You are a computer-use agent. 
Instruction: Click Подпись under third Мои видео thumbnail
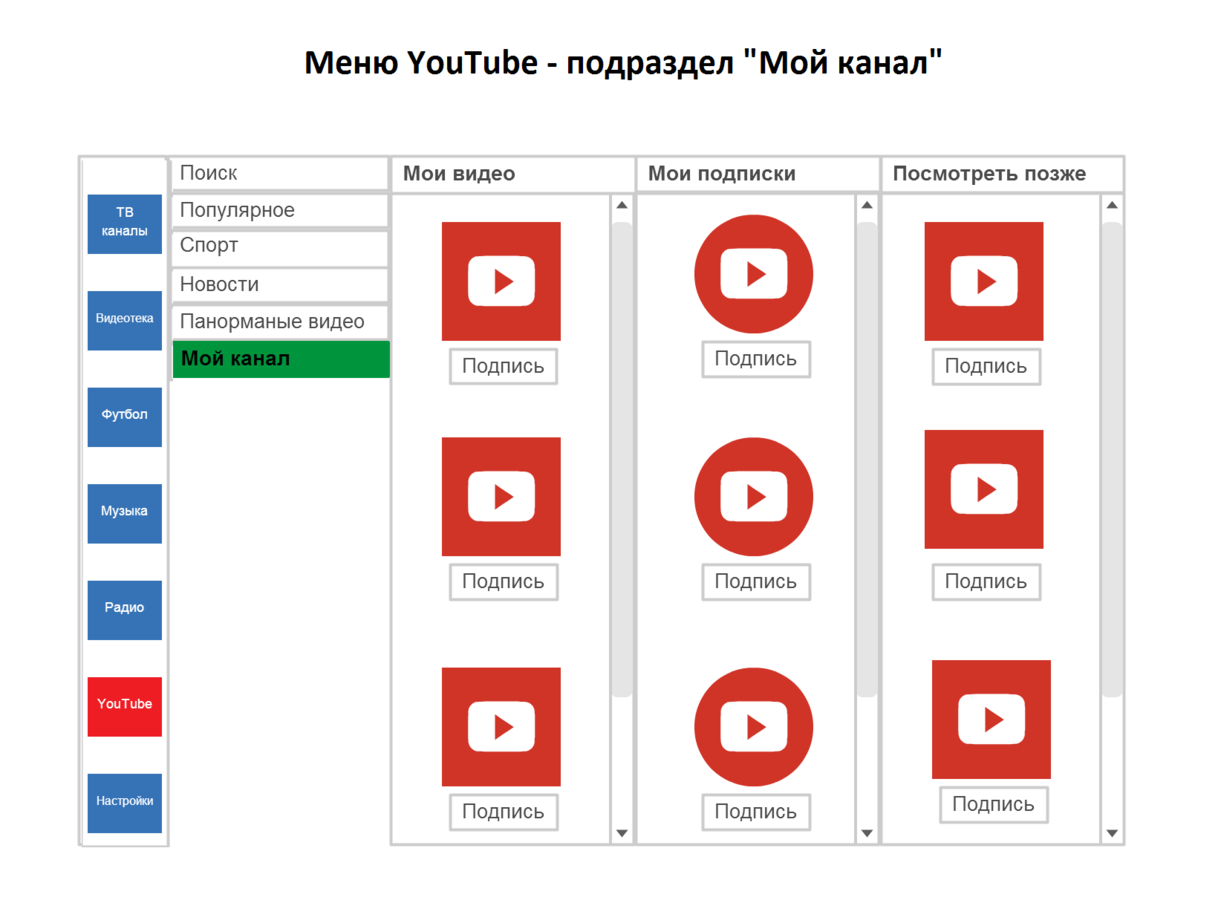coord(503,812)
